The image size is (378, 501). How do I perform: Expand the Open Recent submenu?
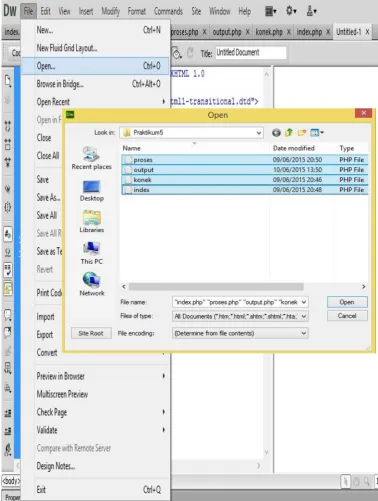click(x=96, y=102)
